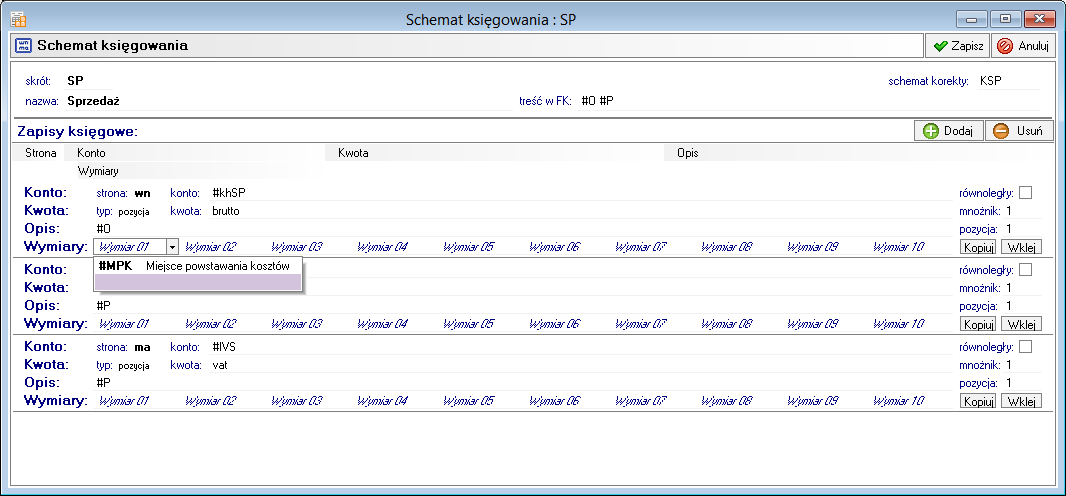Edit schemat korekty field with KSP
Screen dimensions: 1066x496
1008,82
